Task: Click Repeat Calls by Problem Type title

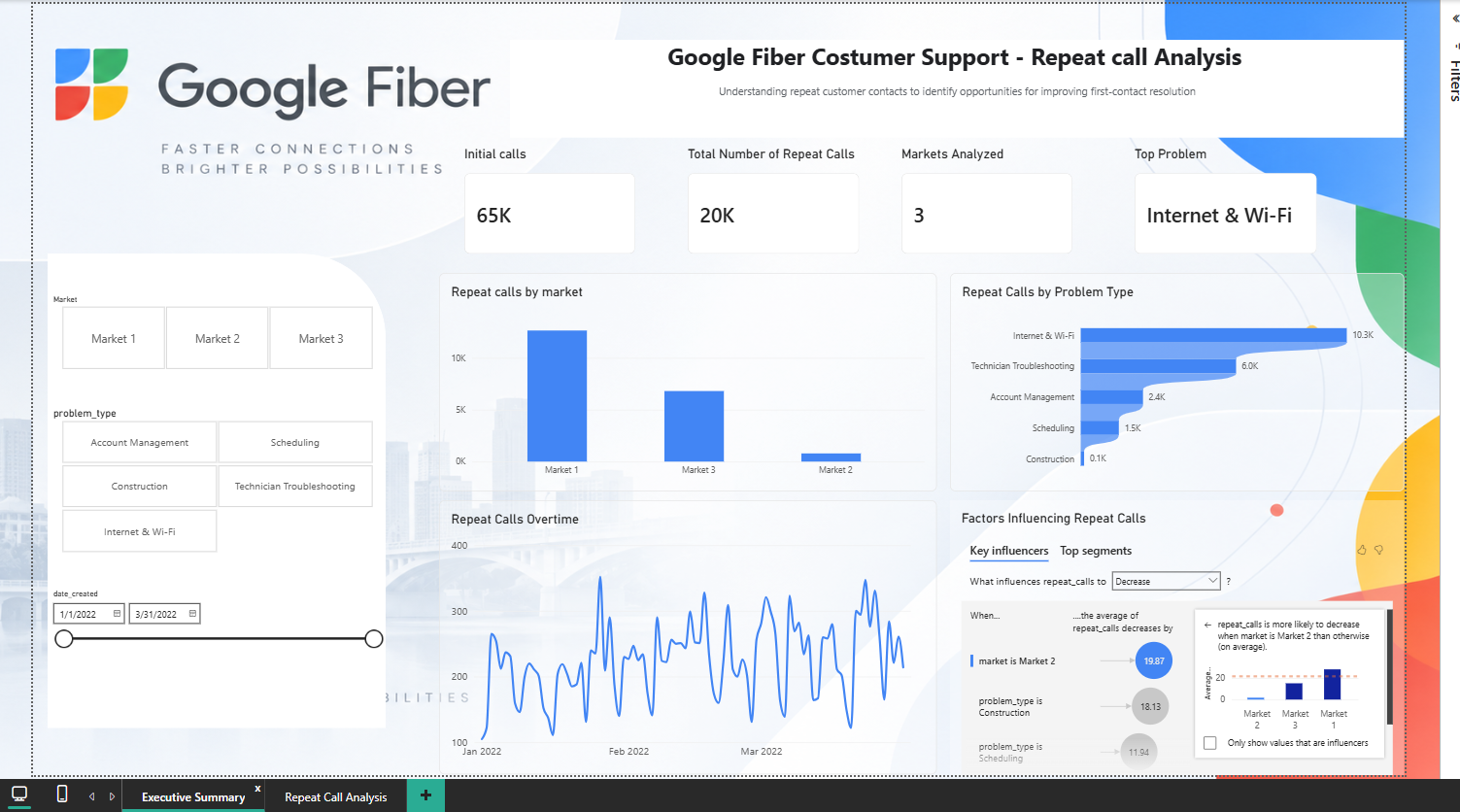Action: coord(1047,291)
